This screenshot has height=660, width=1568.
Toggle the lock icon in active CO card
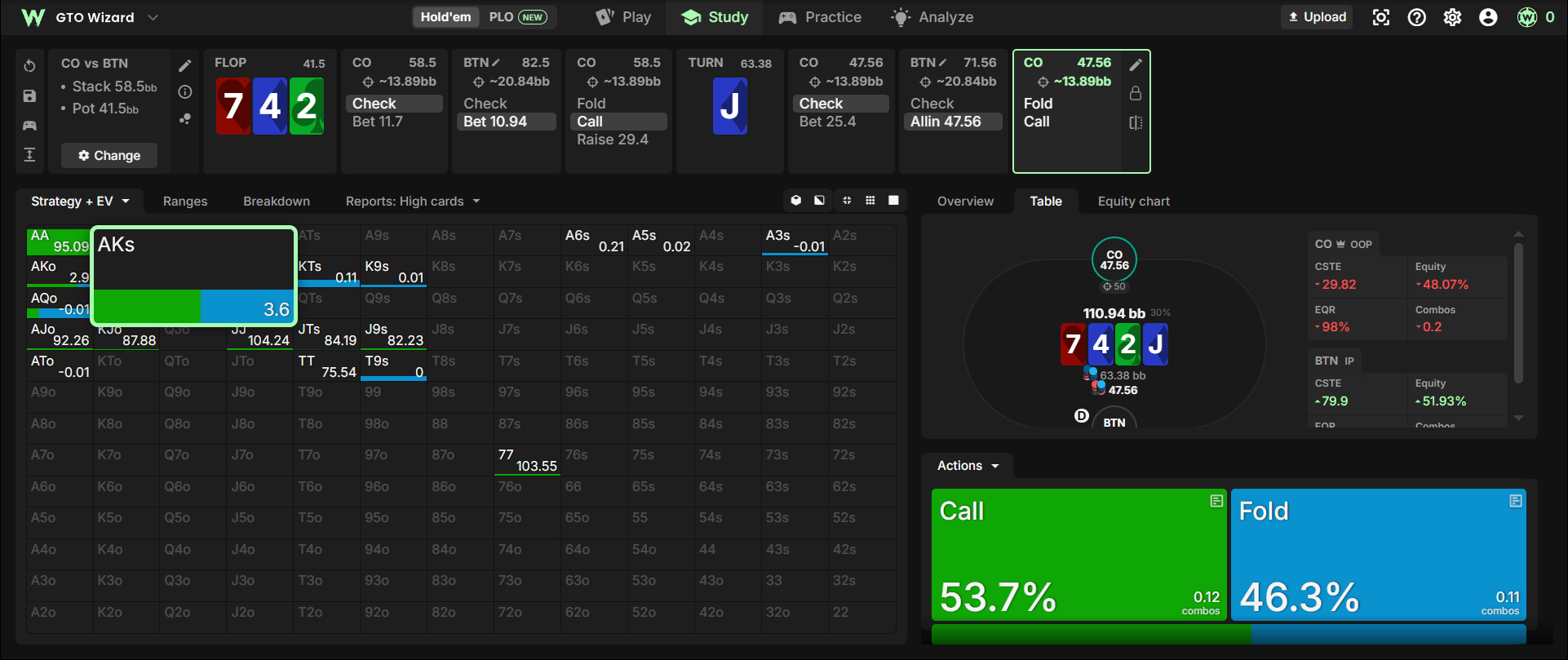(x=1136, y=94)
